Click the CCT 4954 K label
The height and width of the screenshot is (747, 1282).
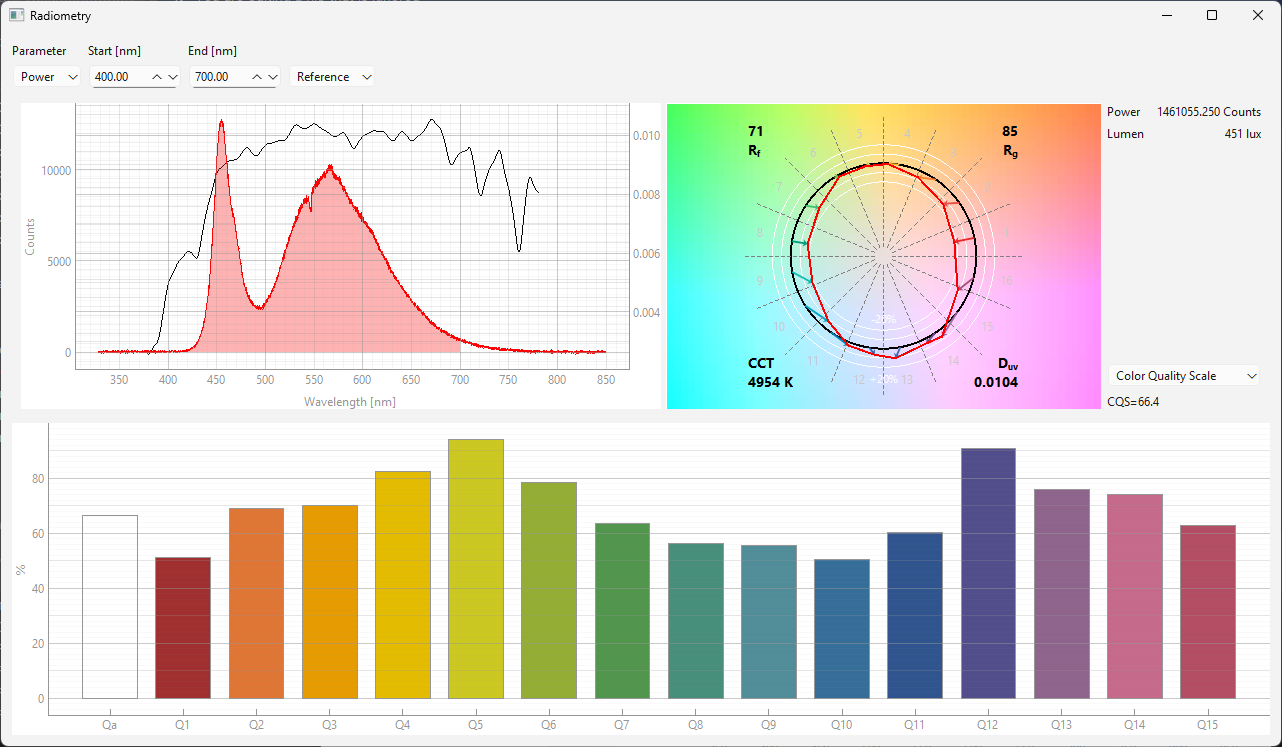coord(770,373)
